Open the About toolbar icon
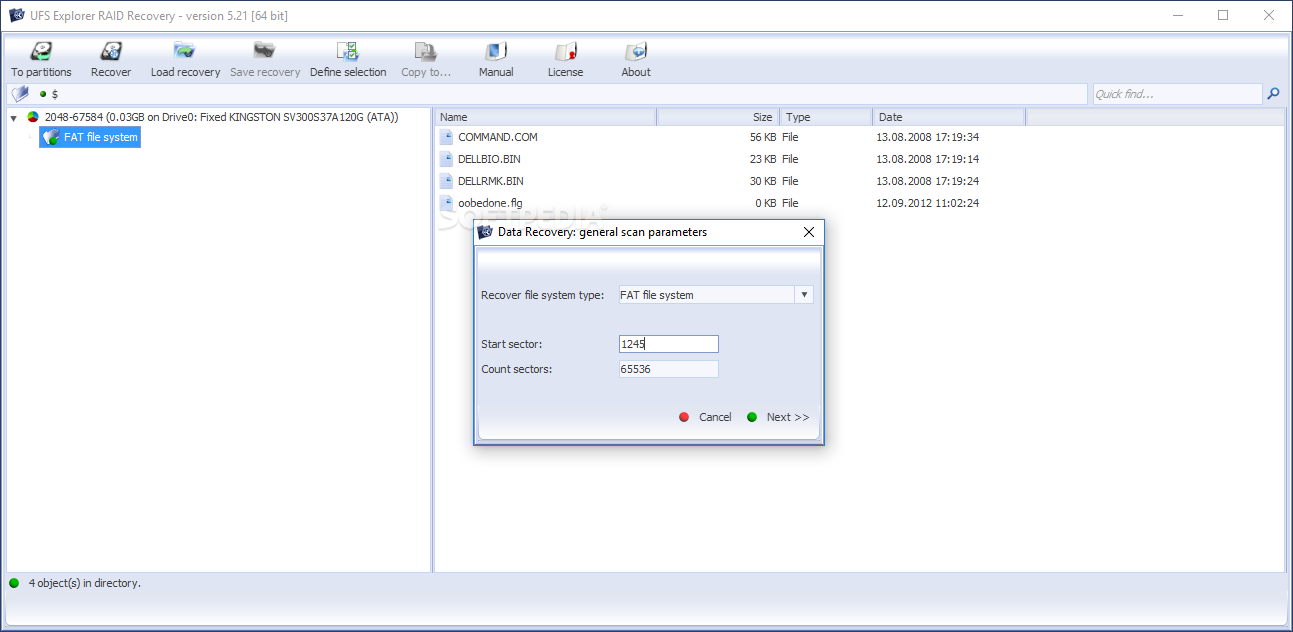 pyautogui.click(x=636, y=59)
